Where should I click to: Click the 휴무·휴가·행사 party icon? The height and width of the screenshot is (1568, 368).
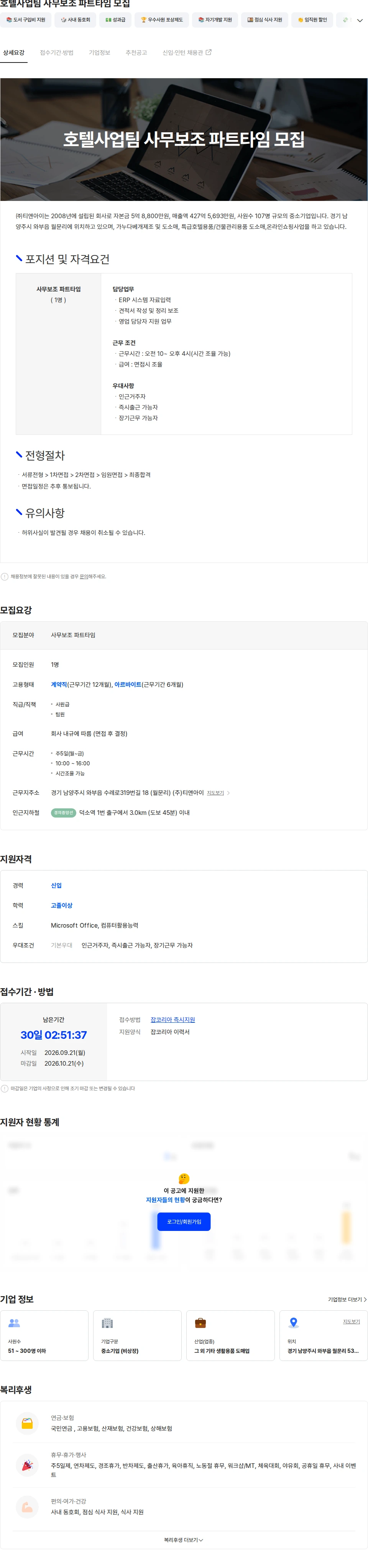pyautogui.click(x=27, y=1465)
